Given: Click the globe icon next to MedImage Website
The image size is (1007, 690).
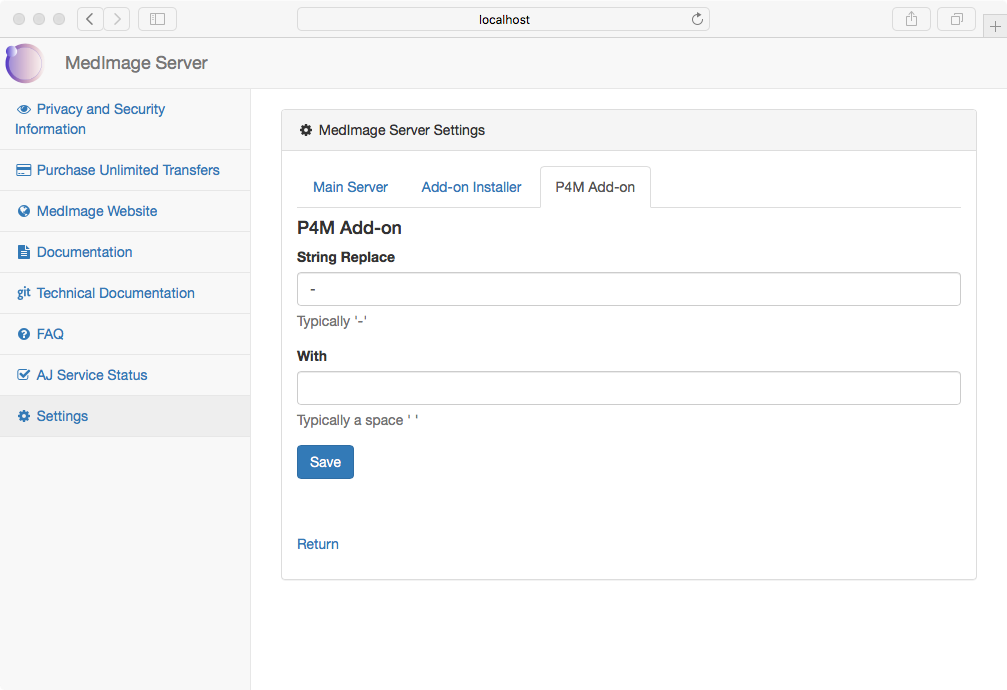Looking at the screenshot, I should tap(24, 211).
